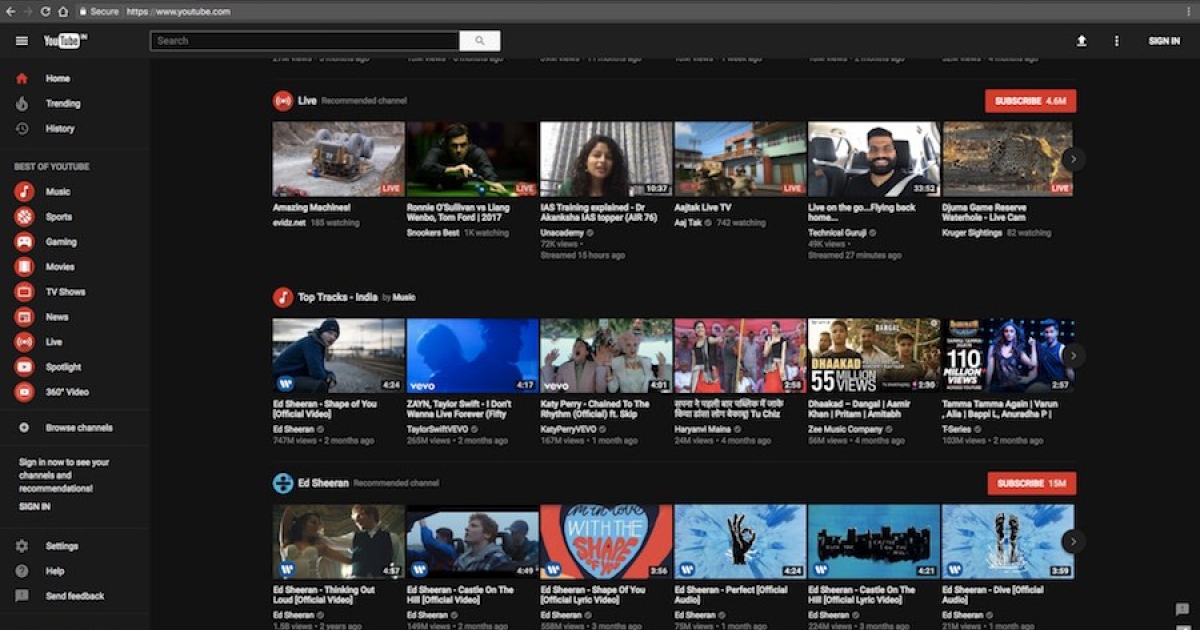Click the Kruger Sightings channel name
The height and width of the screenshot is (630, 1200).
point(970,233)
